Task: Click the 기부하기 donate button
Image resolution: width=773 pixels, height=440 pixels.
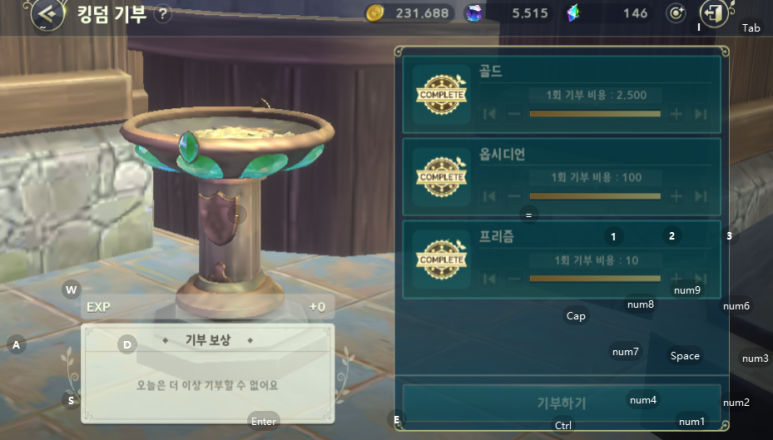Action: pos(562,403)
